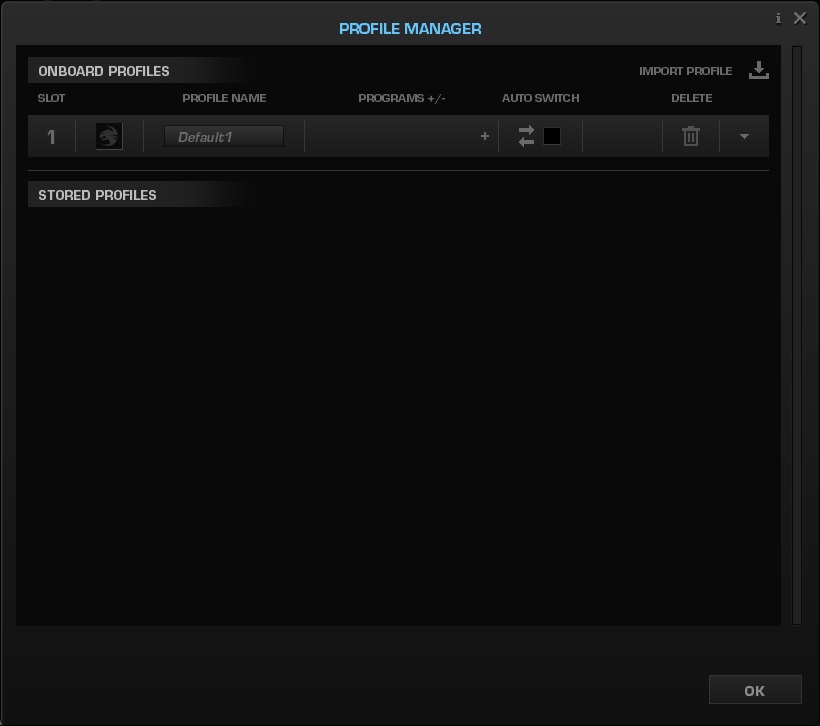Click the PROGRAMS +/- column header
Screen dimensions: 820x726
coord(402,98)
